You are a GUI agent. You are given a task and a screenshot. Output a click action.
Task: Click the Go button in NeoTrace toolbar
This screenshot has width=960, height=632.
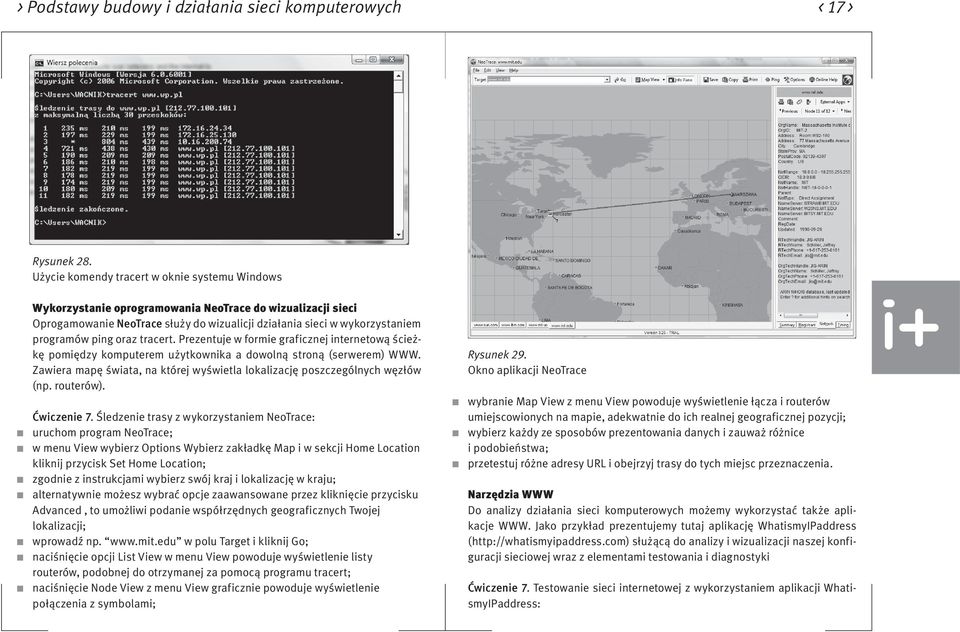pyautogui.click(x=620, y=80)
